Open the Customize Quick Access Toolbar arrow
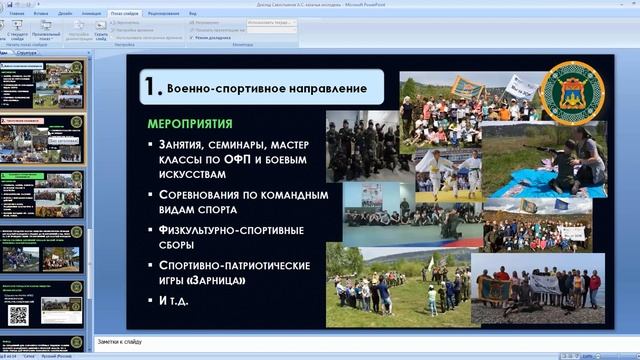 38,4
